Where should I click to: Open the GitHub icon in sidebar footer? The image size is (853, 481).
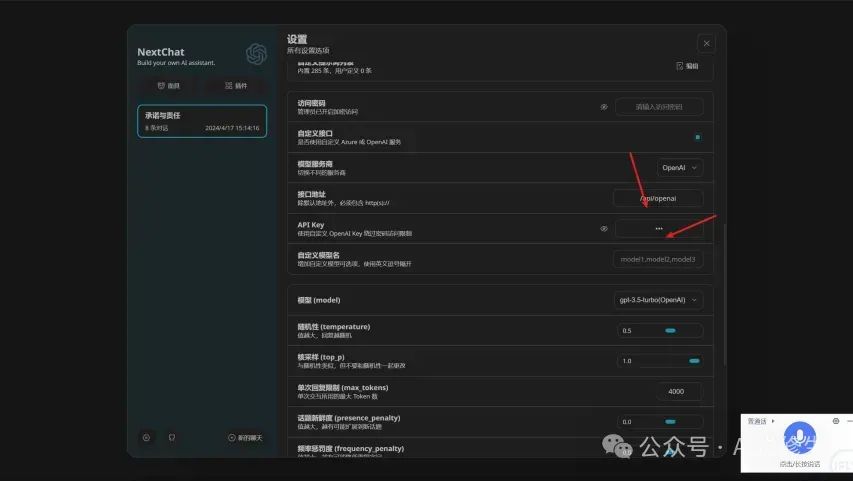click(172, 437)
